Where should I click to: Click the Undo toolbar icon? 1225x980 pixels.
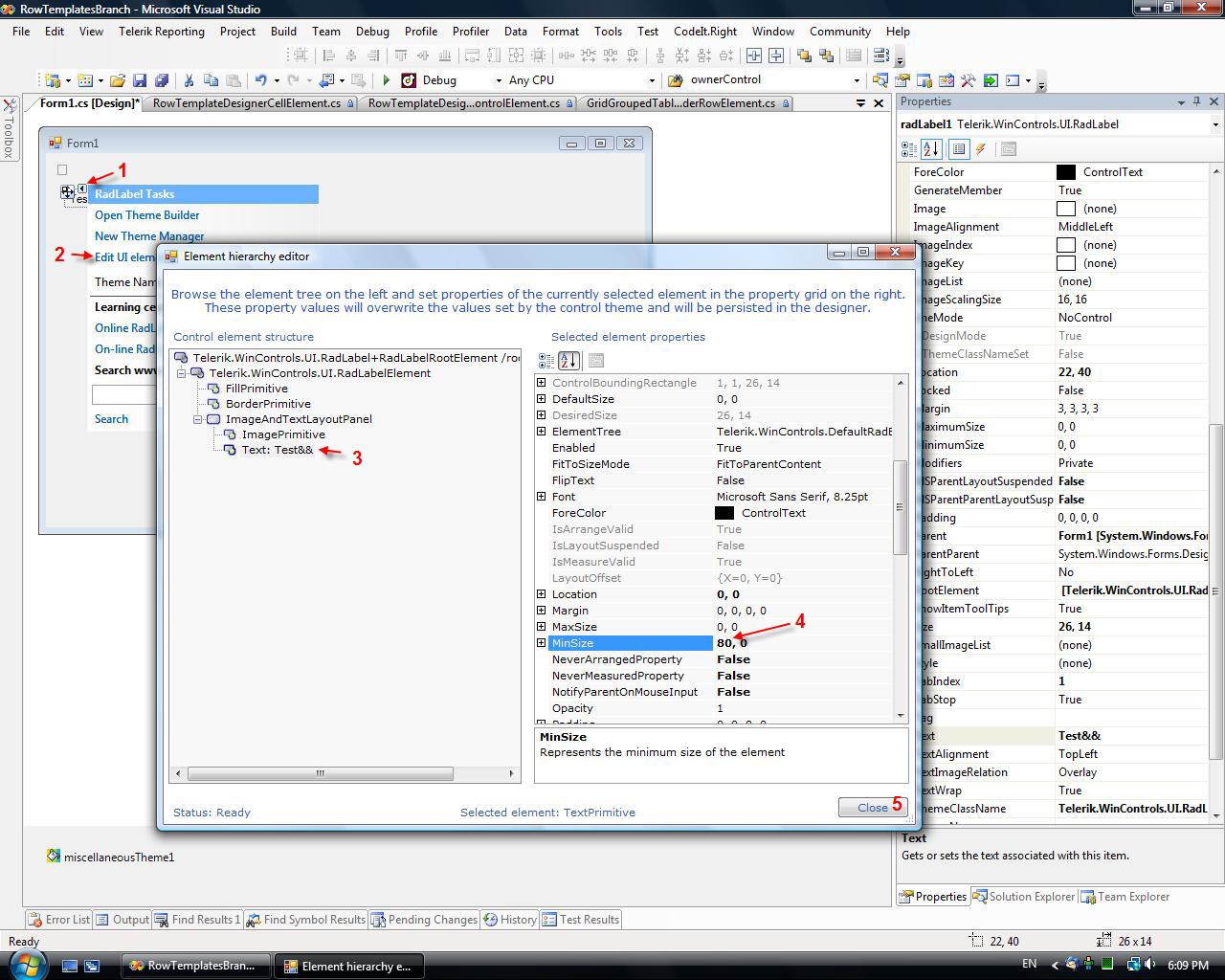click(x=260, y=80)
